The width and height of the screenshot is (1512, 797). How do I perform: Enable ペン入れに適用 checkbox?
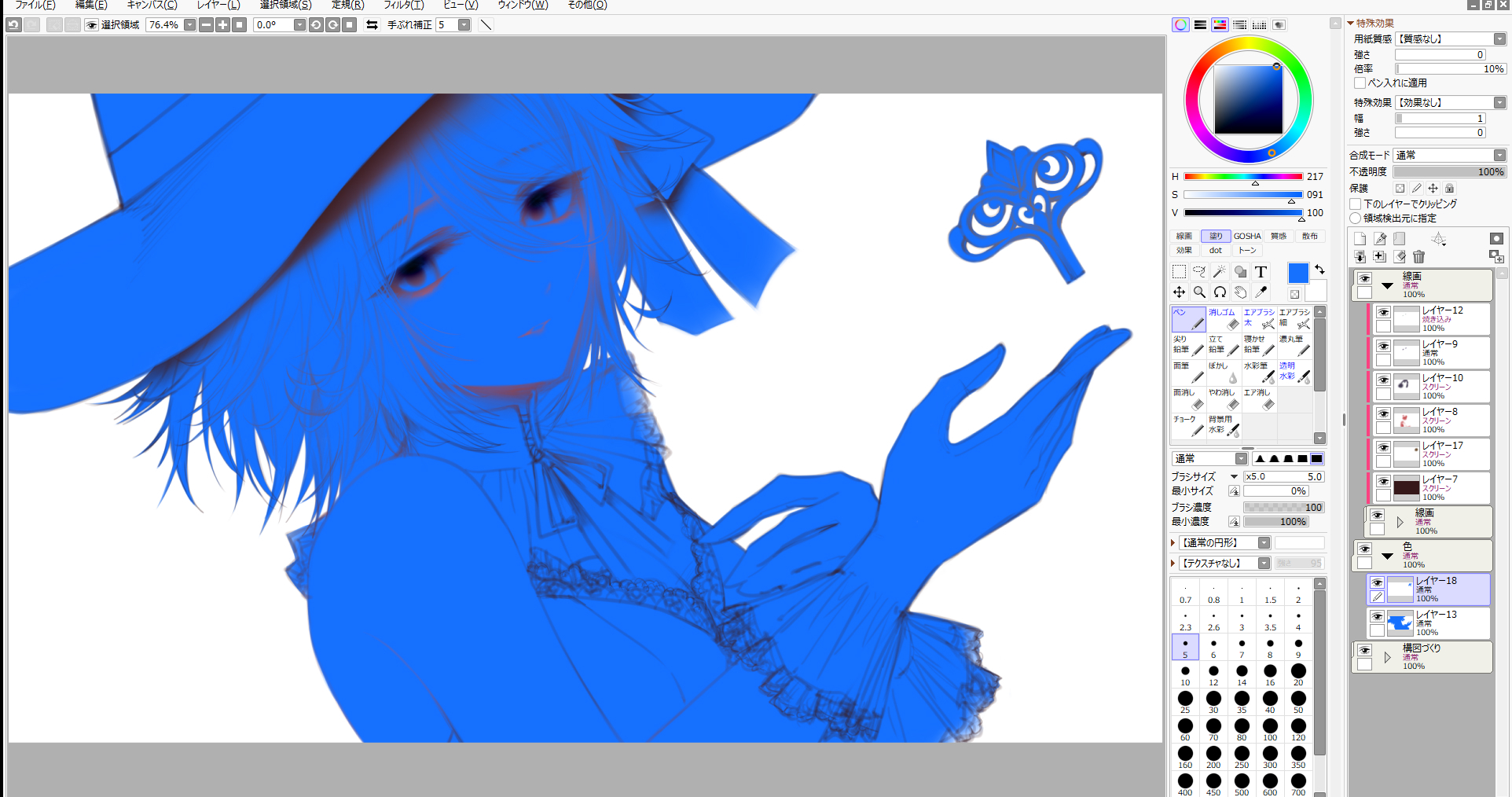pyautogui.click(x=1360, y=83)
